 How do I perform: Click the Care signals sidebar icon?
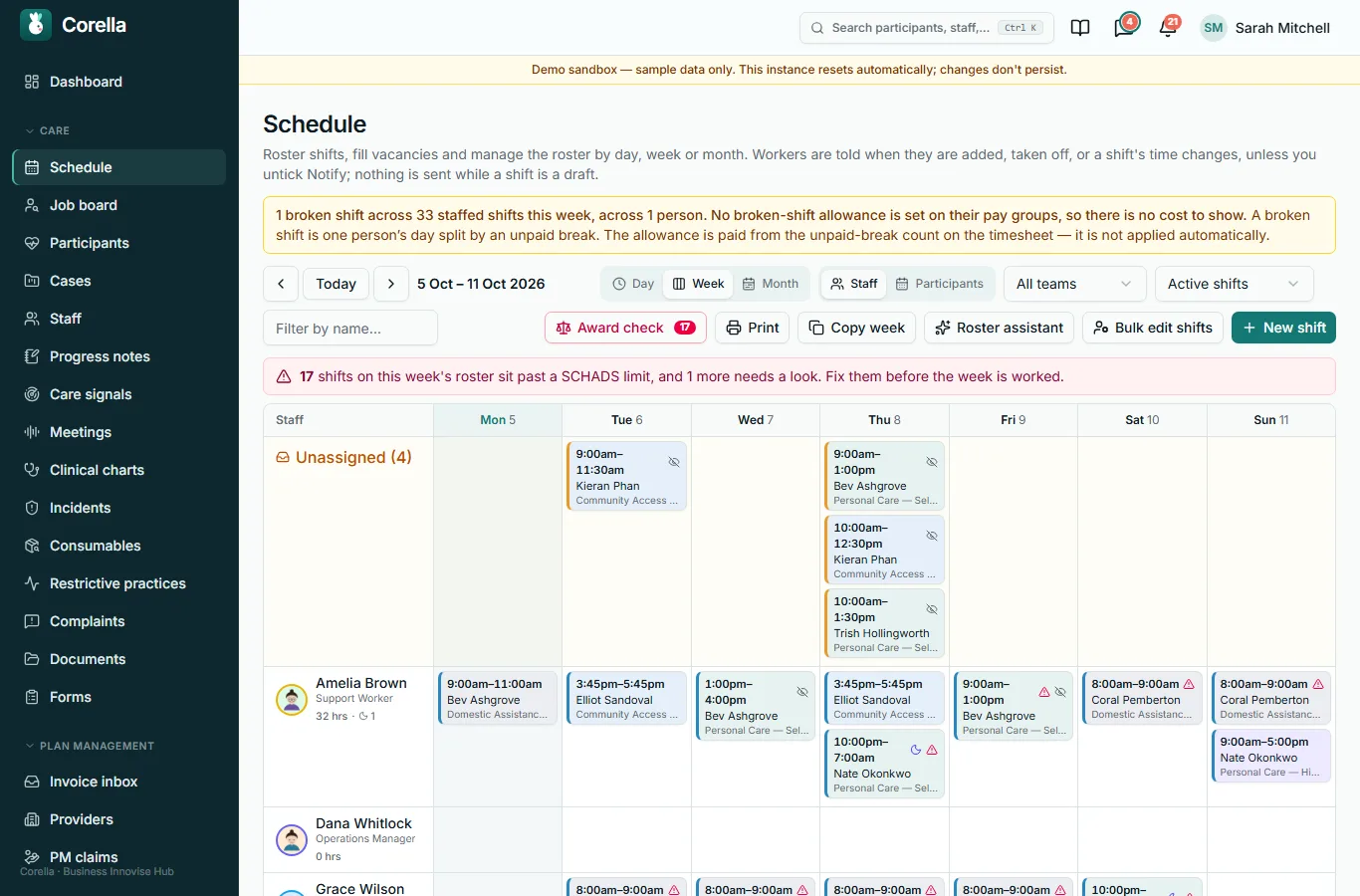click(32, 394)
